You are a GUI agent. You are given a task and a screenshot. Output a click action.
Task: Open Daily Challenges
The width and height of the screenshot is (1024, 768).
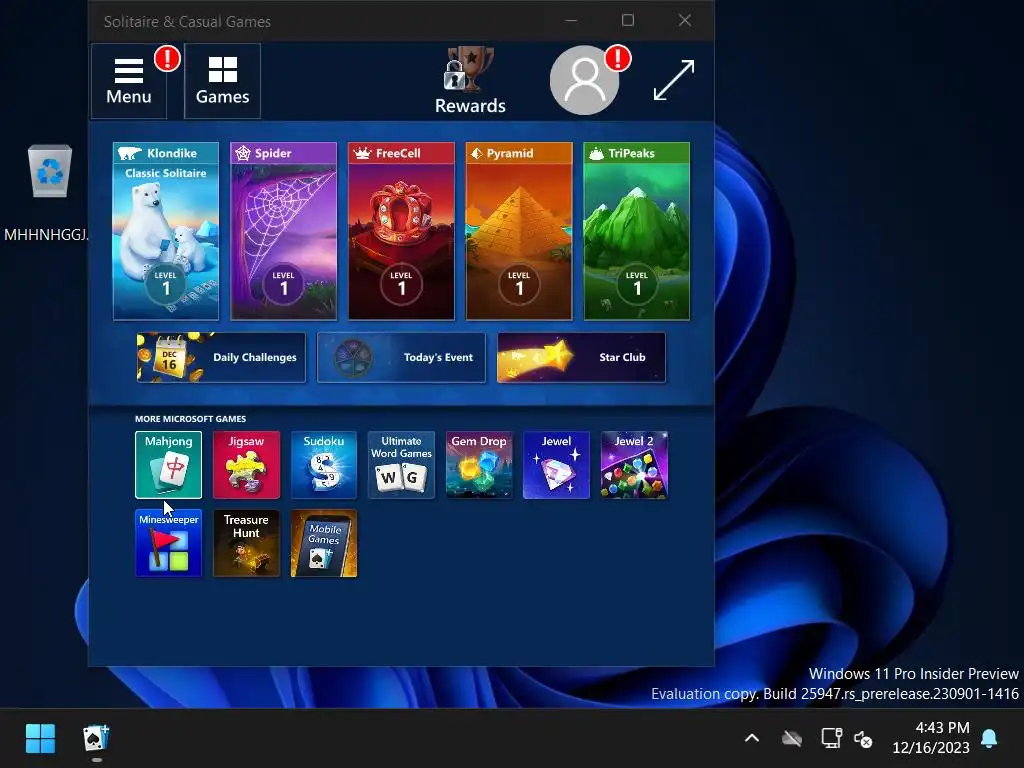coord(221,357)
